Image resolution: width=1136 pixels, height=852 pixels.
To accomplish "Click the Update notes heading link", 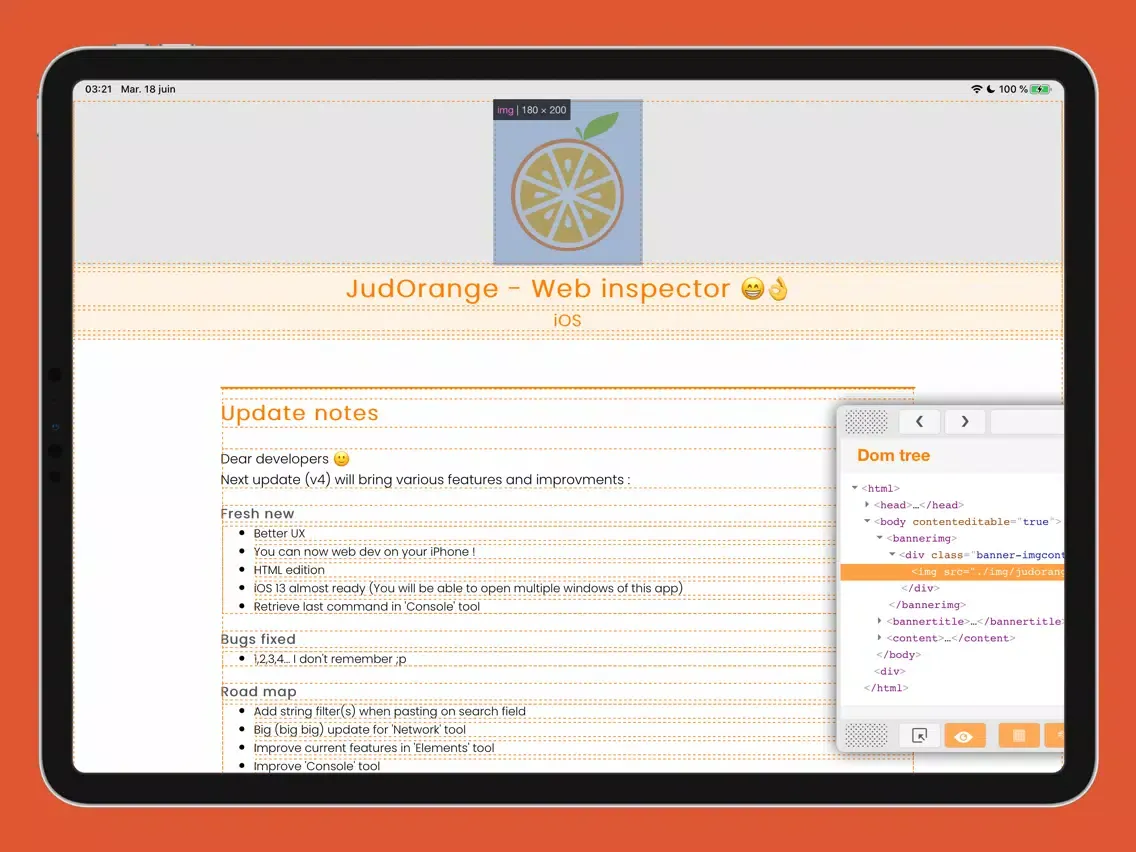I will pyautogui.click(x=299, y=412).
